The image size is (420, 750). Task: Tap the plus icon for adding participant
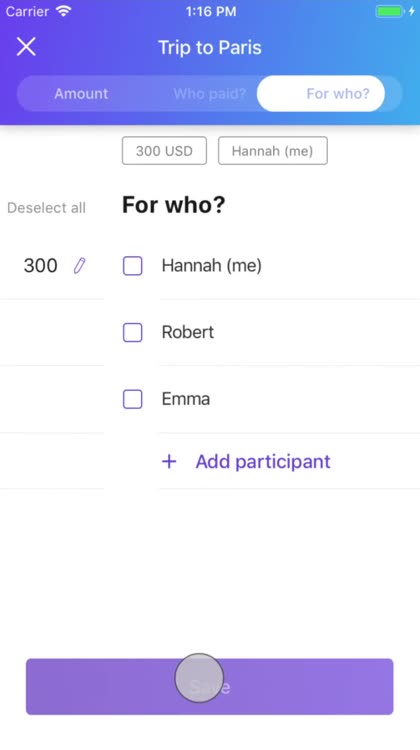pos(169,462)
